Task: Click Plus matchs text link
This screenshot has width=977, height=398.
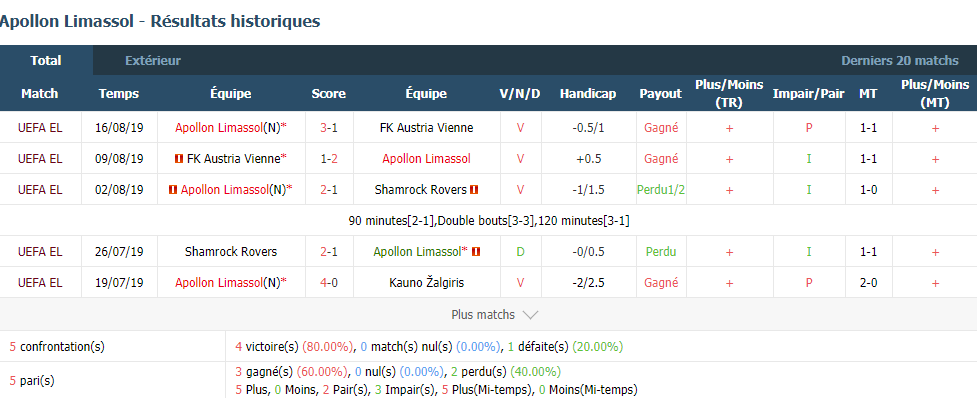Action: pyautogui.click(x=483, y=315)
